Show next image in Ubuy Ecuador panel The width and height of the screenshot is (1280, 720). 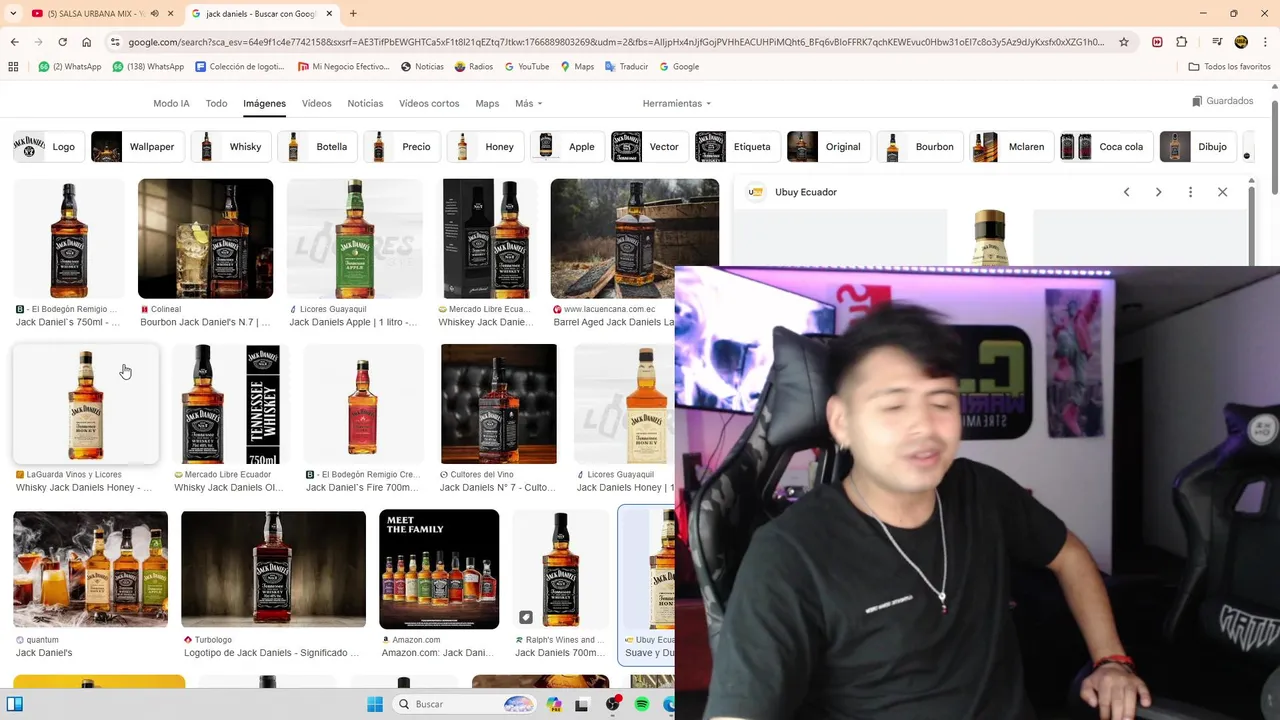tap(1158, 192)
